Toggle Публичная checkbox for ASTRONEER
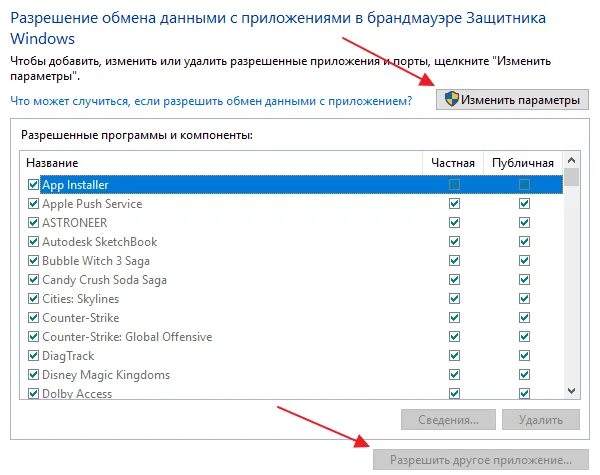 click(x=524, y=222)
